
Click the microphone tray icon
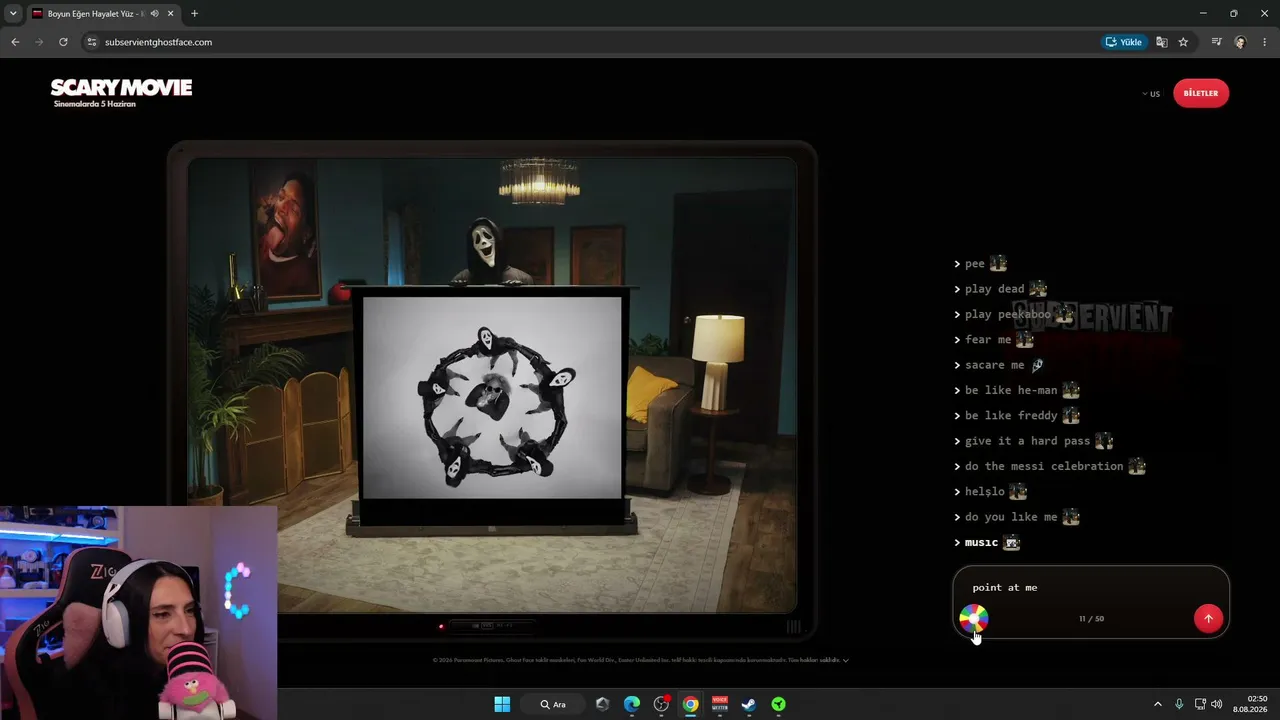(1179, 704)
